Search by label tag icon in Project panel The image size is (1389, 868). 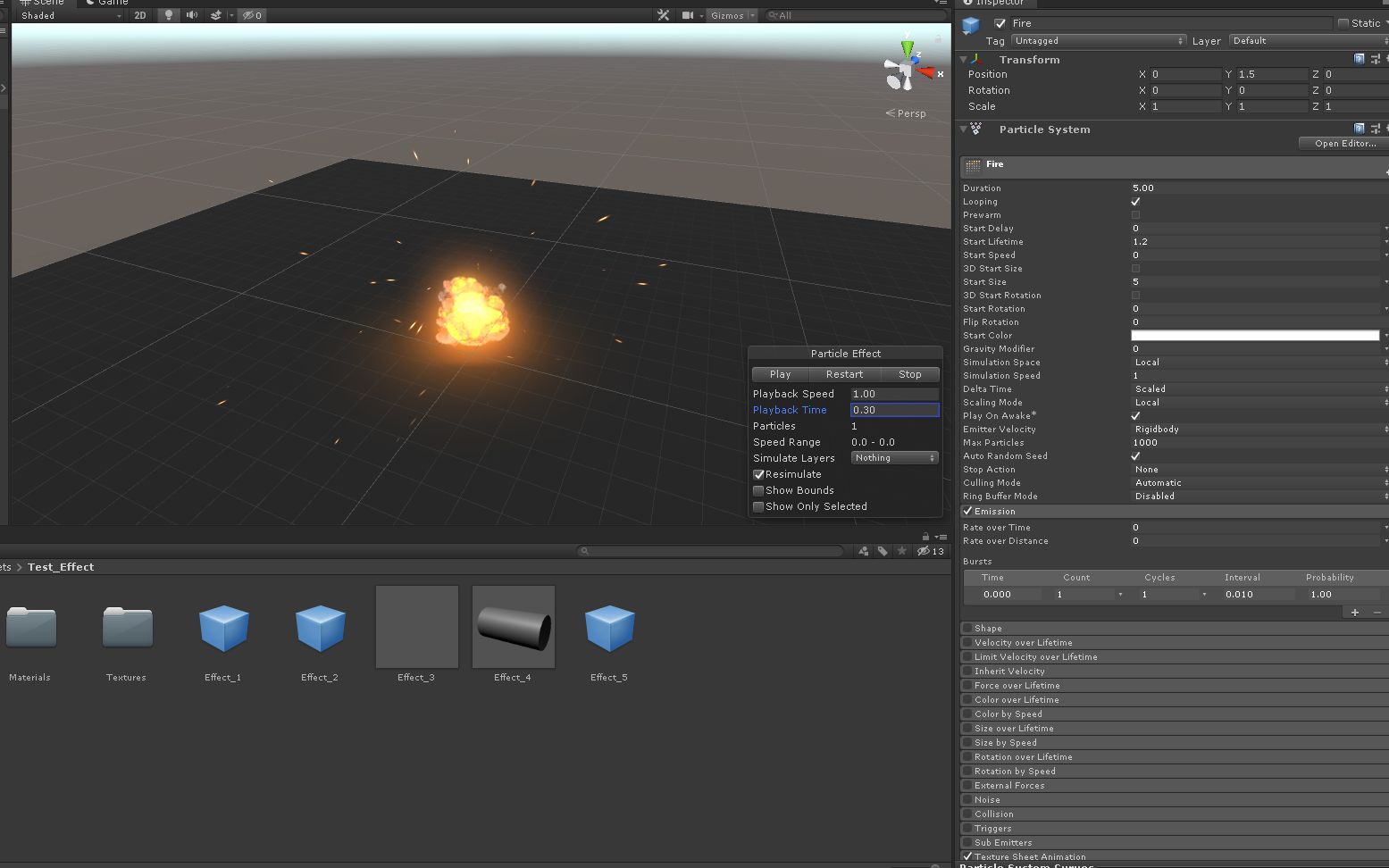883,551
